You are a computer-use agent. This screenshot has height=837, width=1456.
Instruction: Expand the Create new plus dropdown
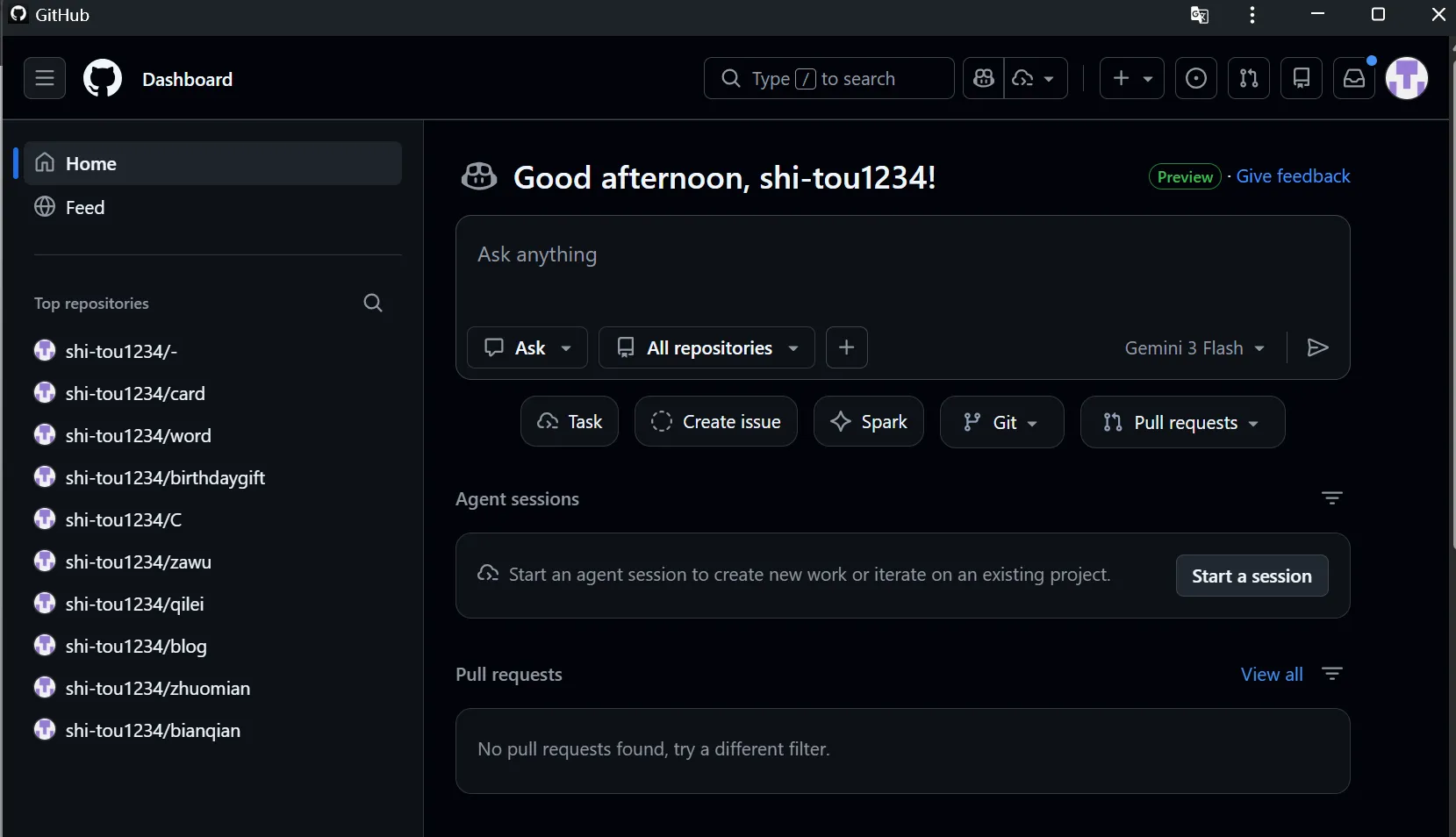[1131, 79]
